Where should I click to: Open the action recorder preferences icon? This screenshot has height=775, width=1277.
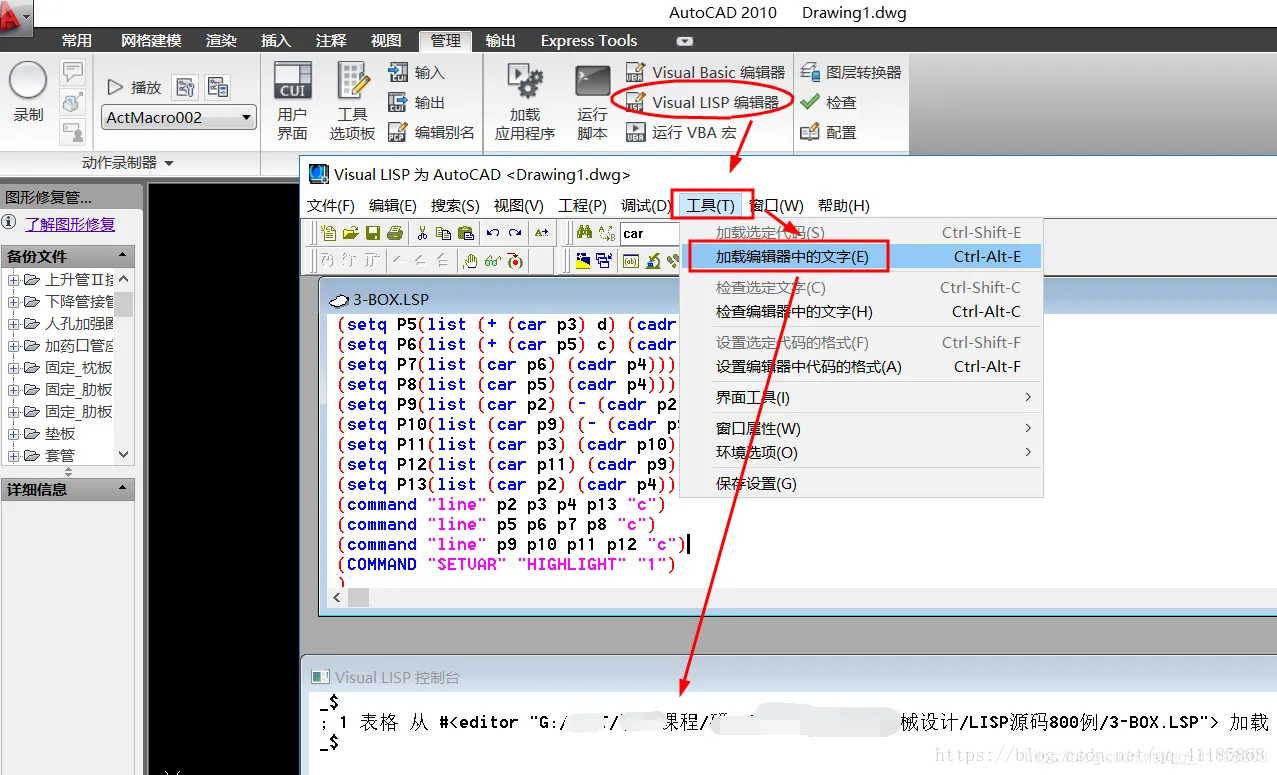coord(185,87)
